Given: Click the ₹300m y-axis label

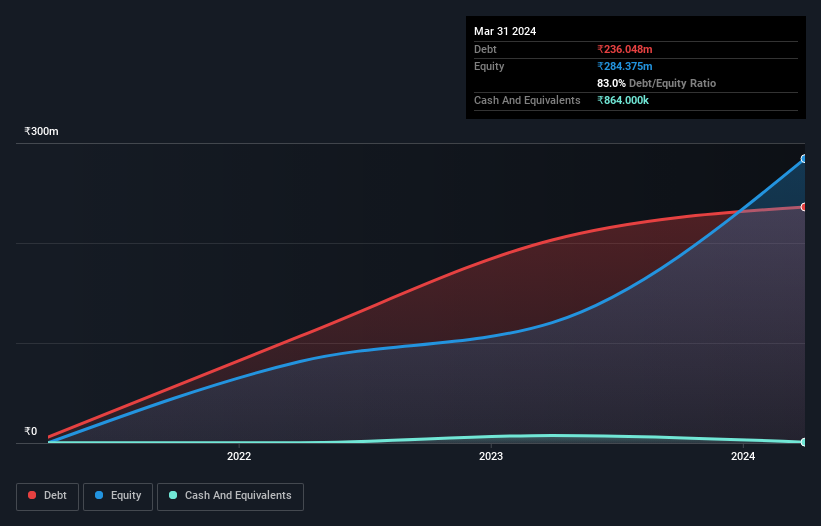Looking at the screenshot, I should [41, 131].
